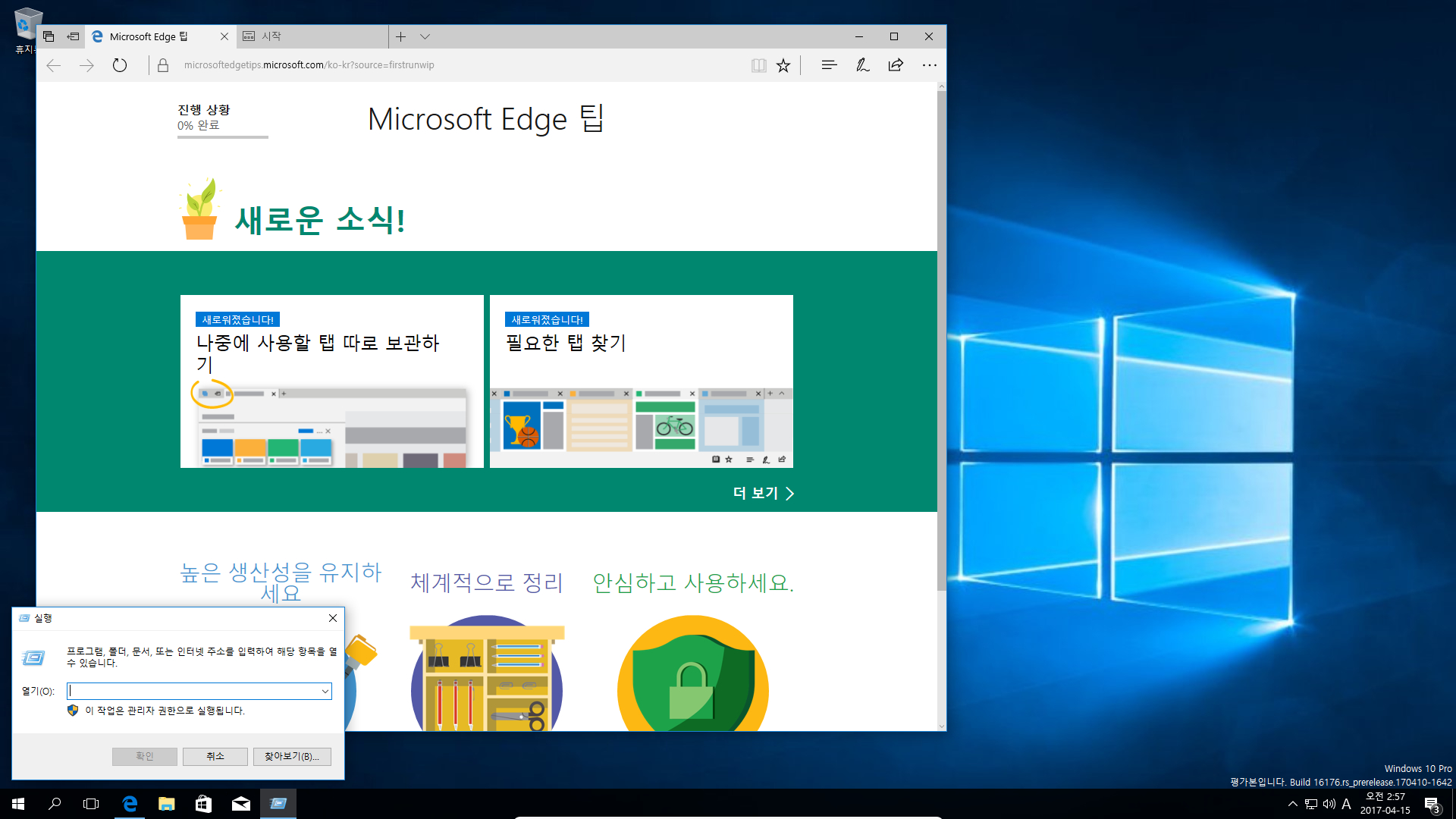Click the Edge taskbar icon
Viewport: 1456px width, 819px height.
coord(130,804)
